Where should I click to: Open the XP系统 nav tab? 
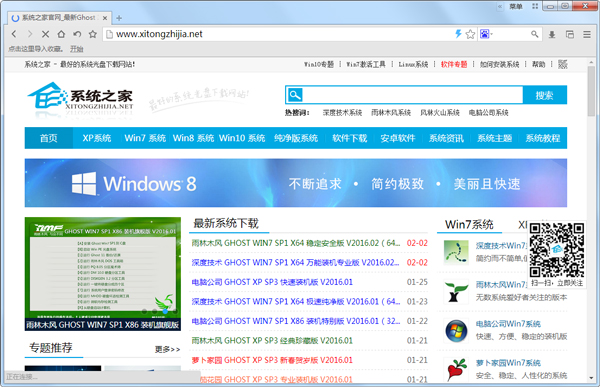(97, 138)
